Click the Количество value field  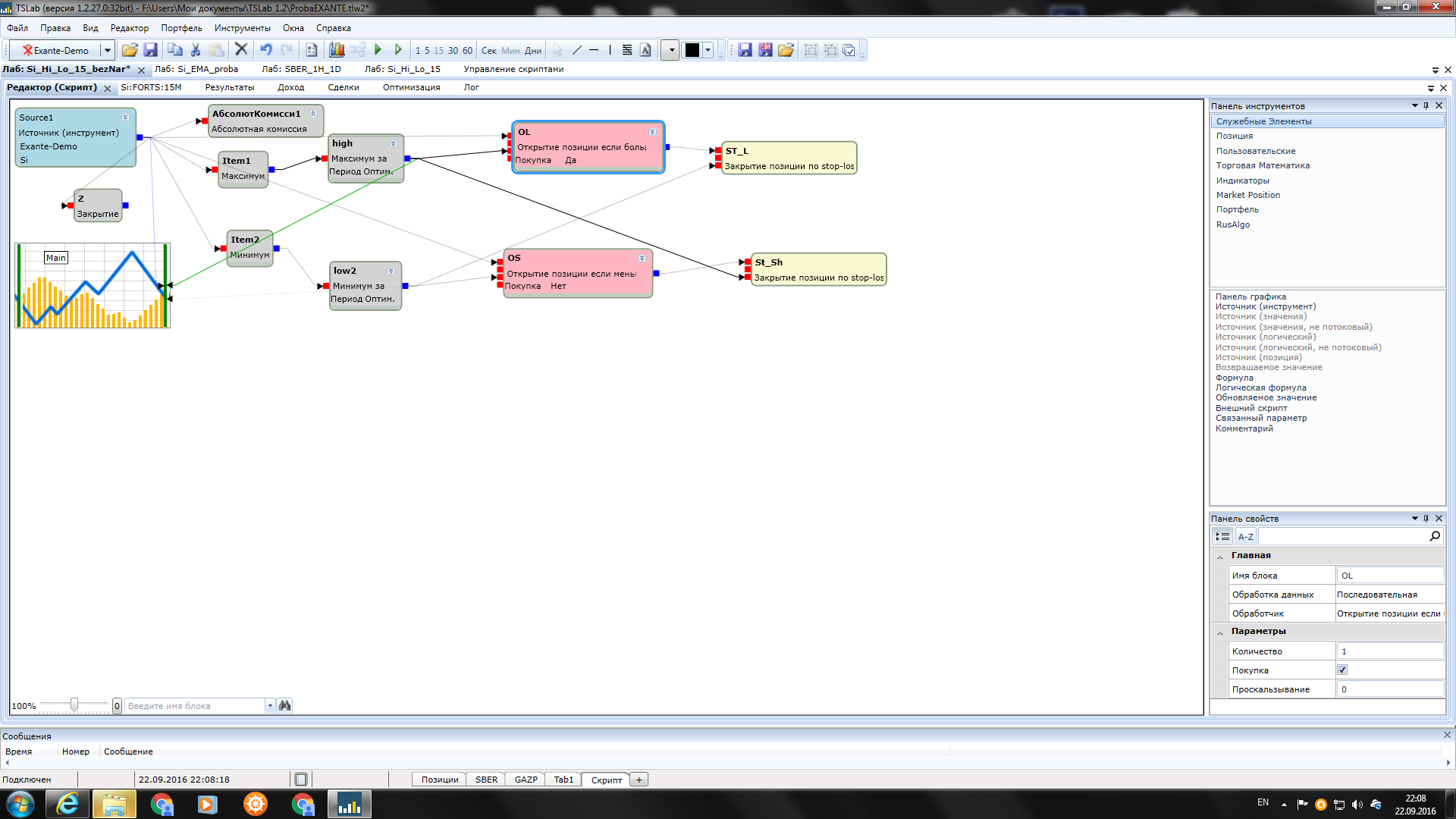coord(1389,651)
